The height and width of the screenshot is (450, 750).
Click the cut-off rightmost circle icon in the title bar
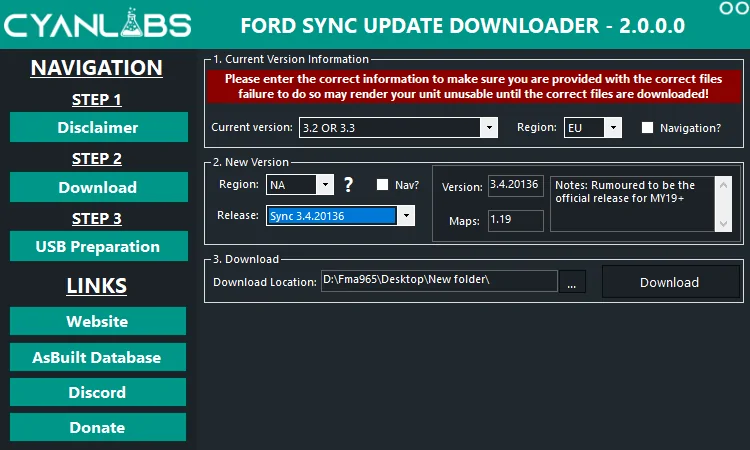744,8
